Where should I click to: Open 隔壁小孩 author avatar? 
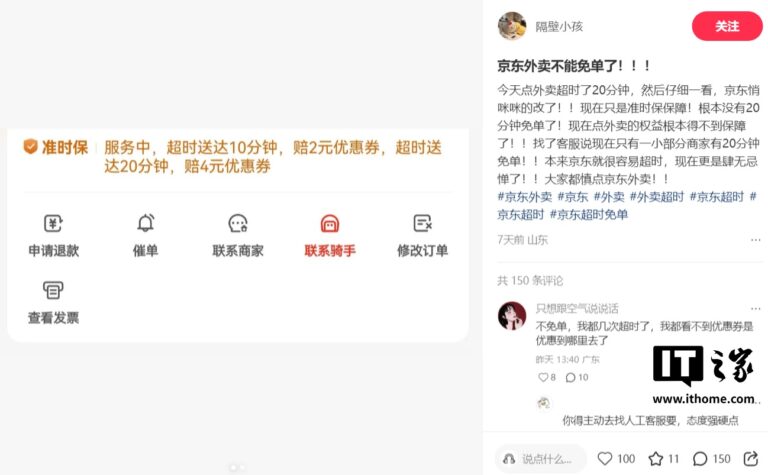[x=512, y=26]
